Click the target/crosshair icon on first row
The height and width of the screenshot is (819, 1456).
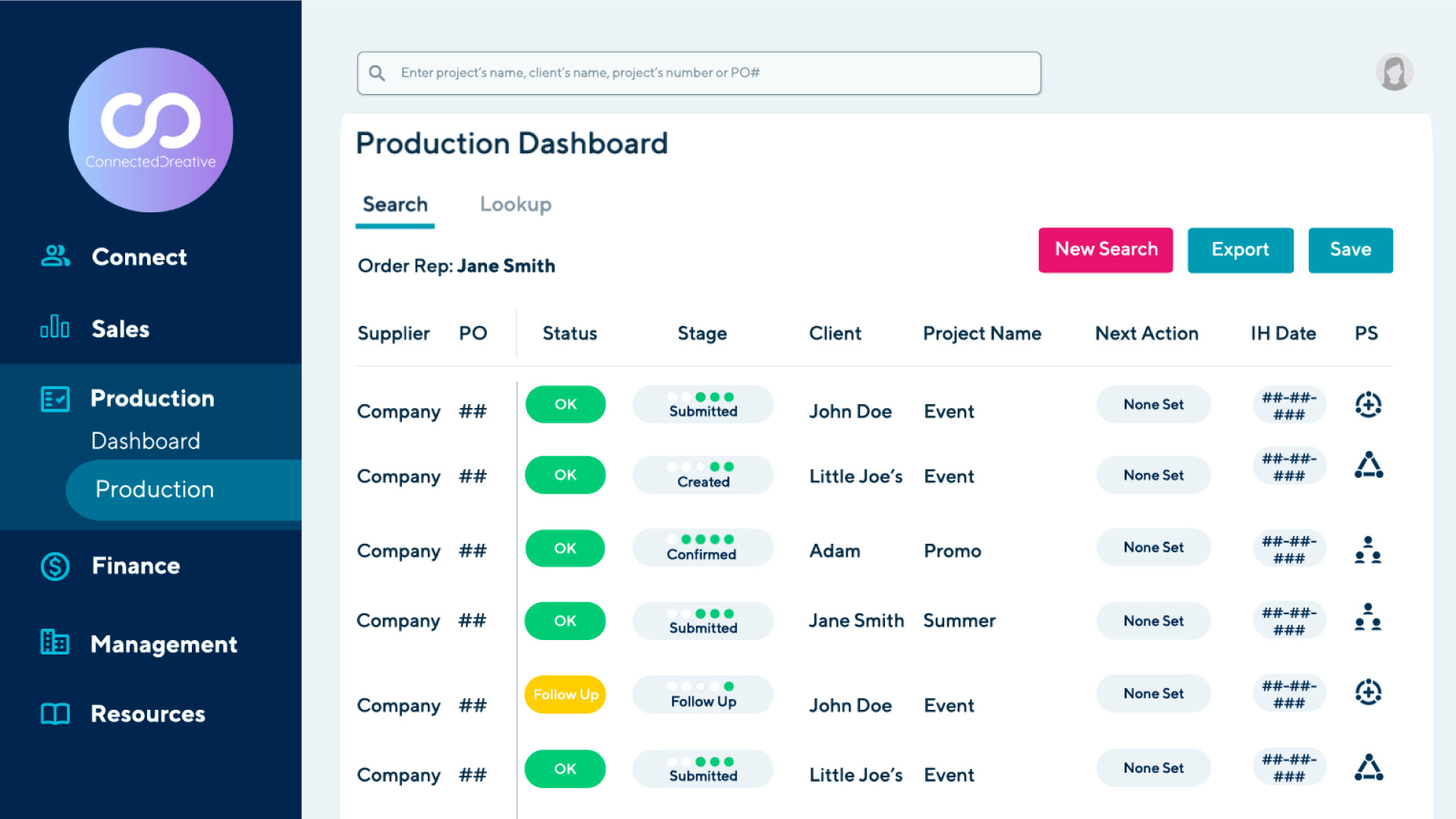1367,404
